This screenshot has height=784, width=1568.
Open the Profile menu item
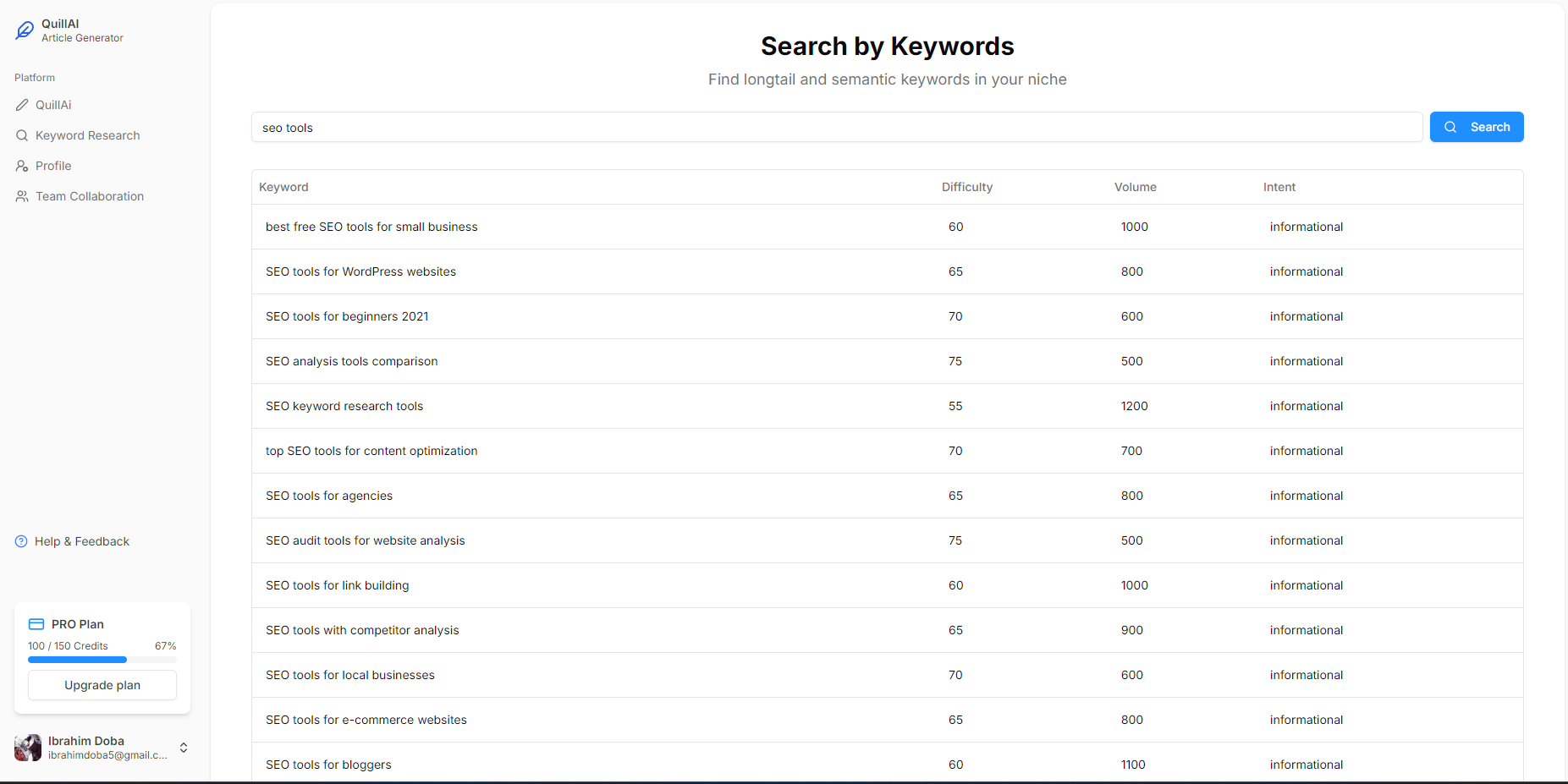coord(53,166)
